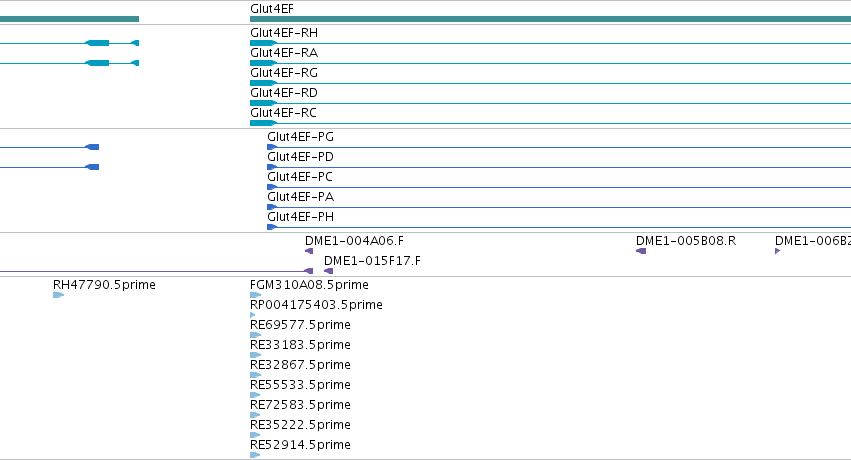Select the Glut4EF-RD transcript label
The height and width of the screenshot is (460, 851).
coord(284,93)
